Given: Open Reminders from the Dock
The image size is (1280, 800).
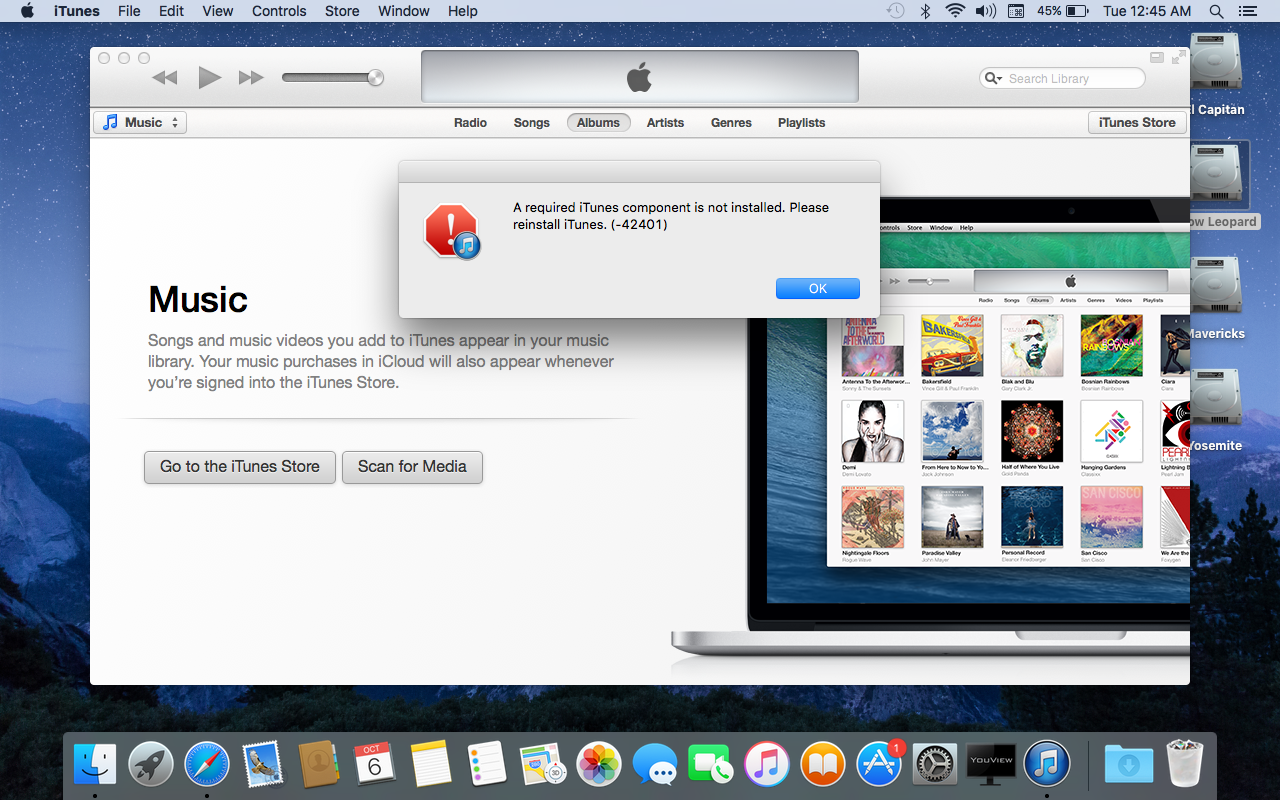Looking at the screenshot, I should click(487, 765).
